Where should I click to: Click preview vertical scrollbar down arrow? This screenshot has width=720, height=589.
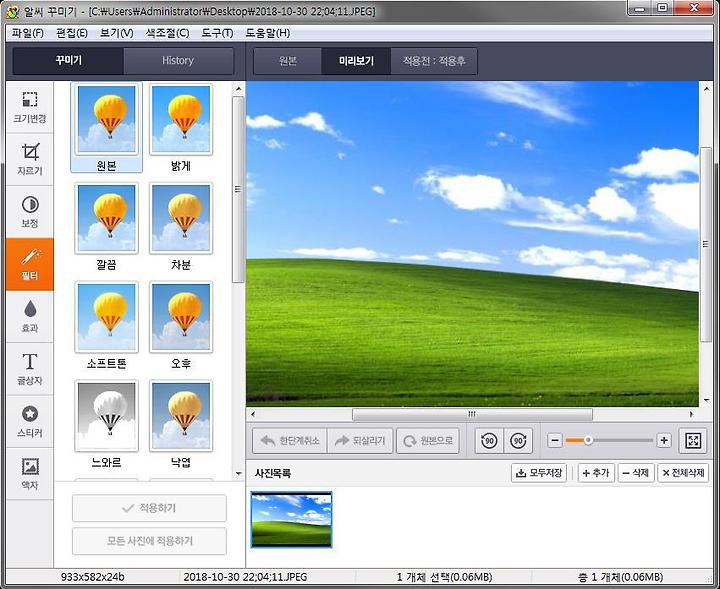point(706,400)
